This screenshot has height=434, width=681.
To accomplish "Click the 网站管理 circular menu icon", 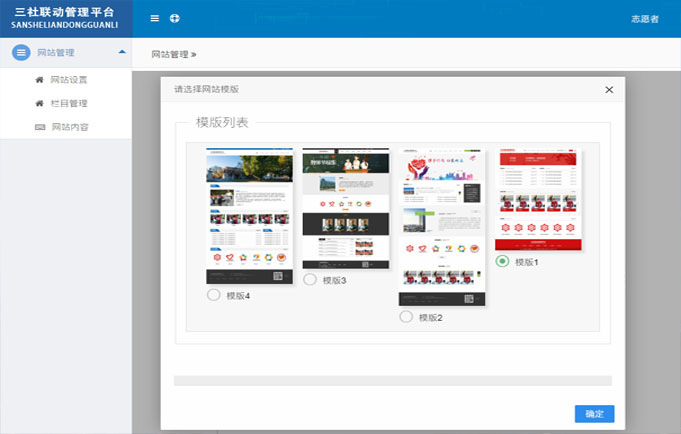I will coord(21,53).
